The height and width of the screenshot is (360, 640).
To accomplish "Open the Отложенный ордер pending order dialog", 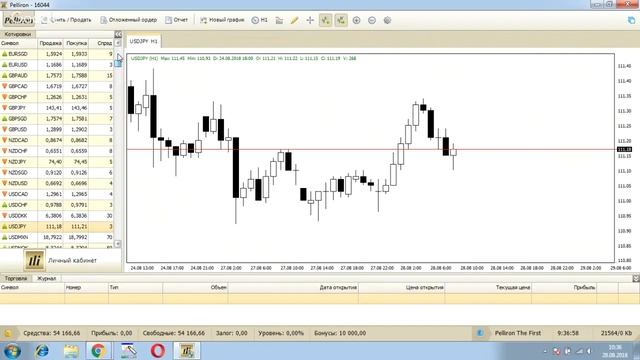I will (x=129, y=20).
